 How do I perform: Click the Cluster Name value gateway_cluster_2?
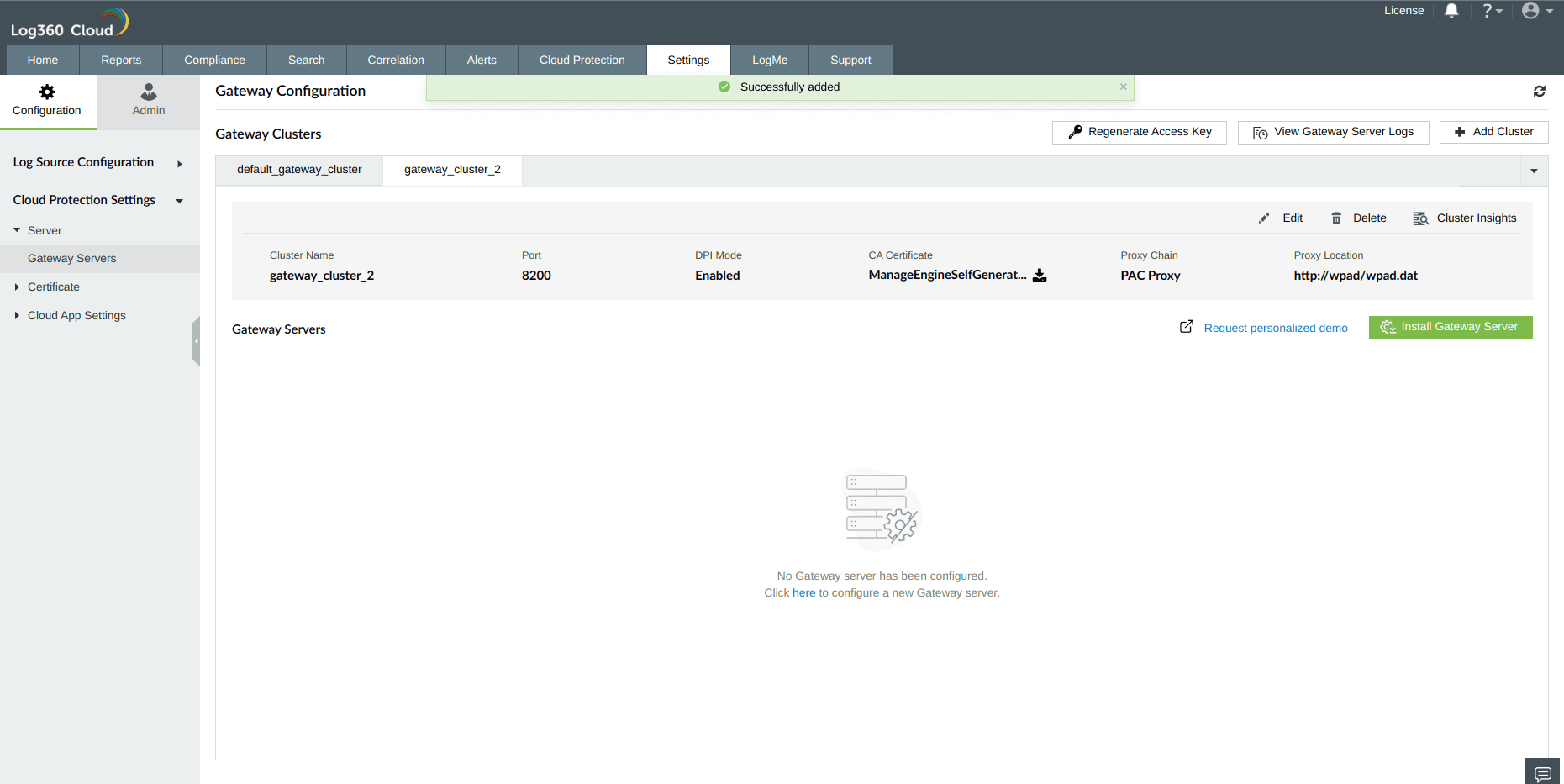pyautogui.click(x=322, y=276)
